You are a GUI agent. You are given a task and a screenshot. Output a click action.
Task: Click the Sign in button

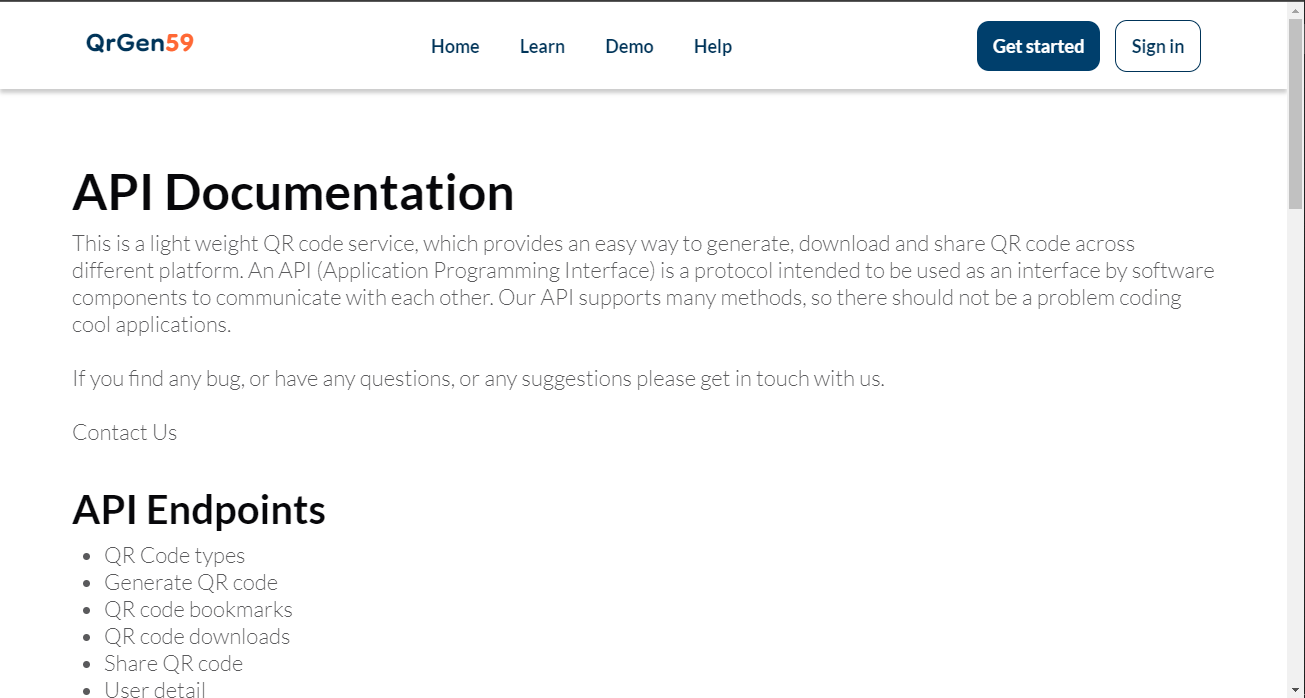point(1157,45)
